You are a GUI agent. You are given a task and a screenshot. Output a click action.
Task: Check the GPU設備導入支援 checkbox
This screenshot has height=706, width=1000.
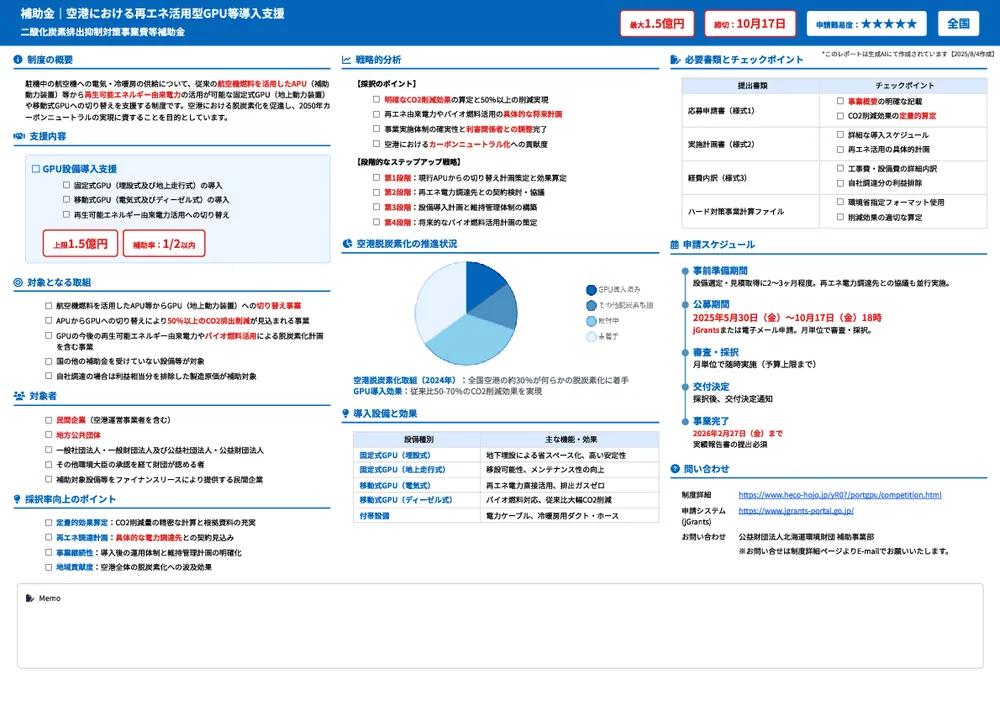click(x=36, y=169)
